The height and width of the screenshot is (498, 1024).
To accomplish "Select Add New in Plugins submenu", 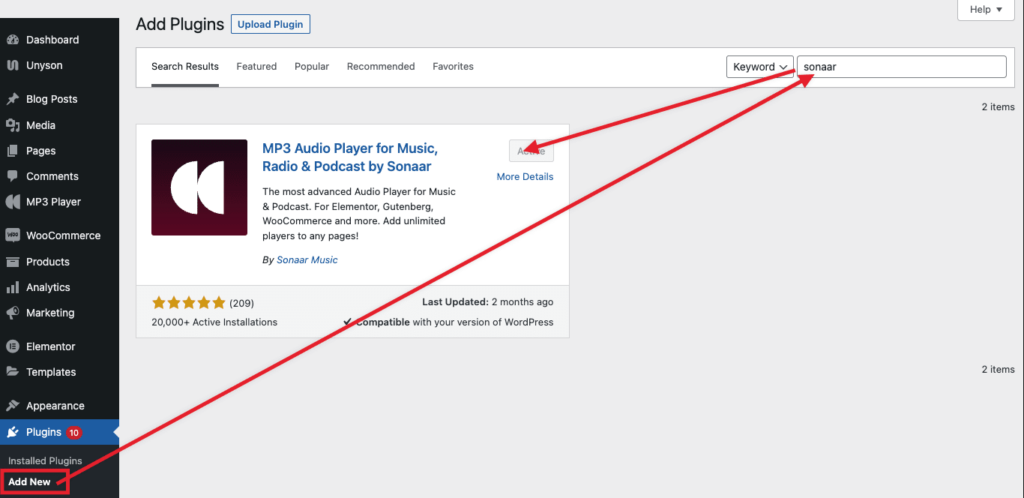I will tap(29, 482).
